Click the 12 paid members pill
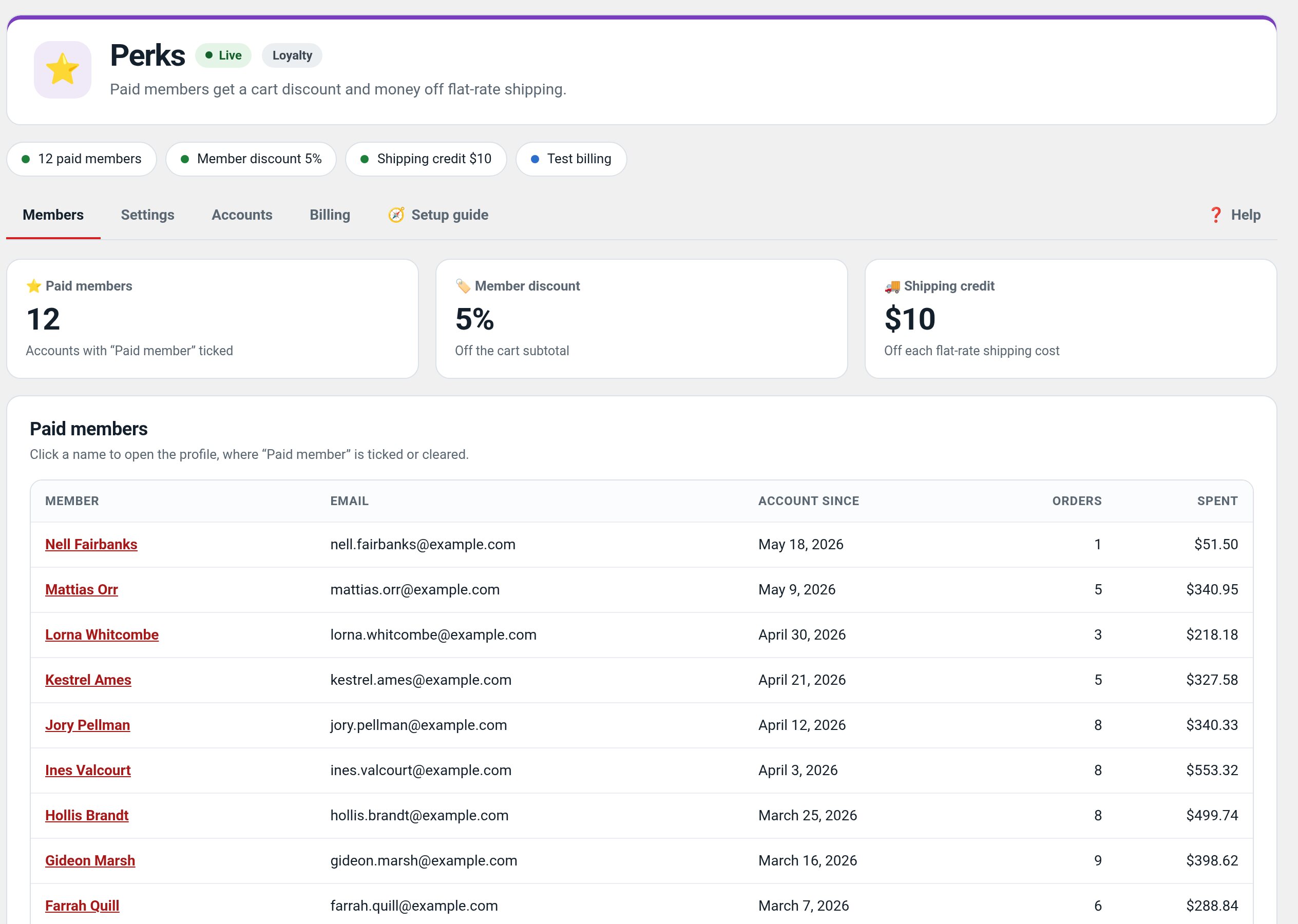 coord(81,159)
